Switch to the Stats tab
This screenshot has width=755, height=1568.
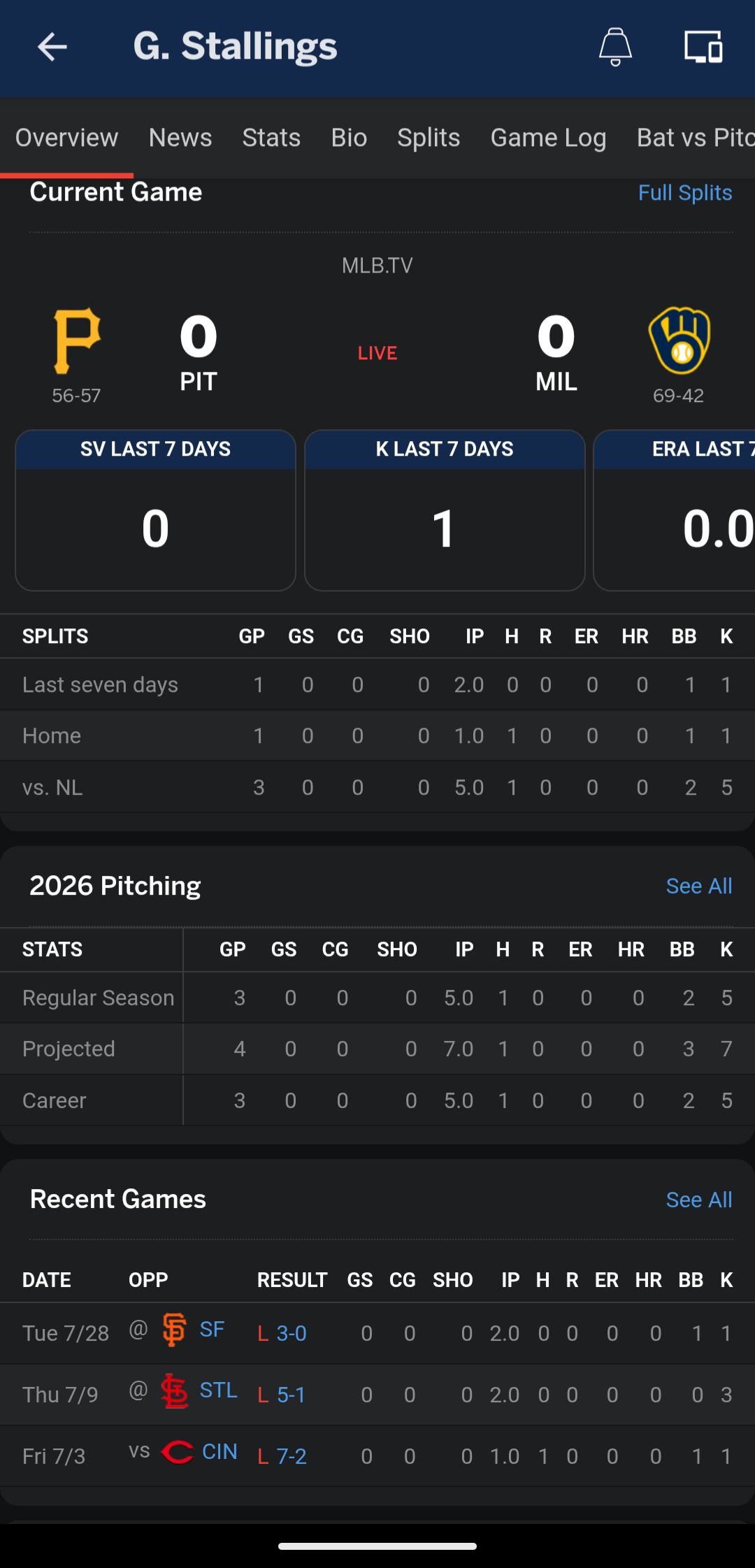[271, 138]
